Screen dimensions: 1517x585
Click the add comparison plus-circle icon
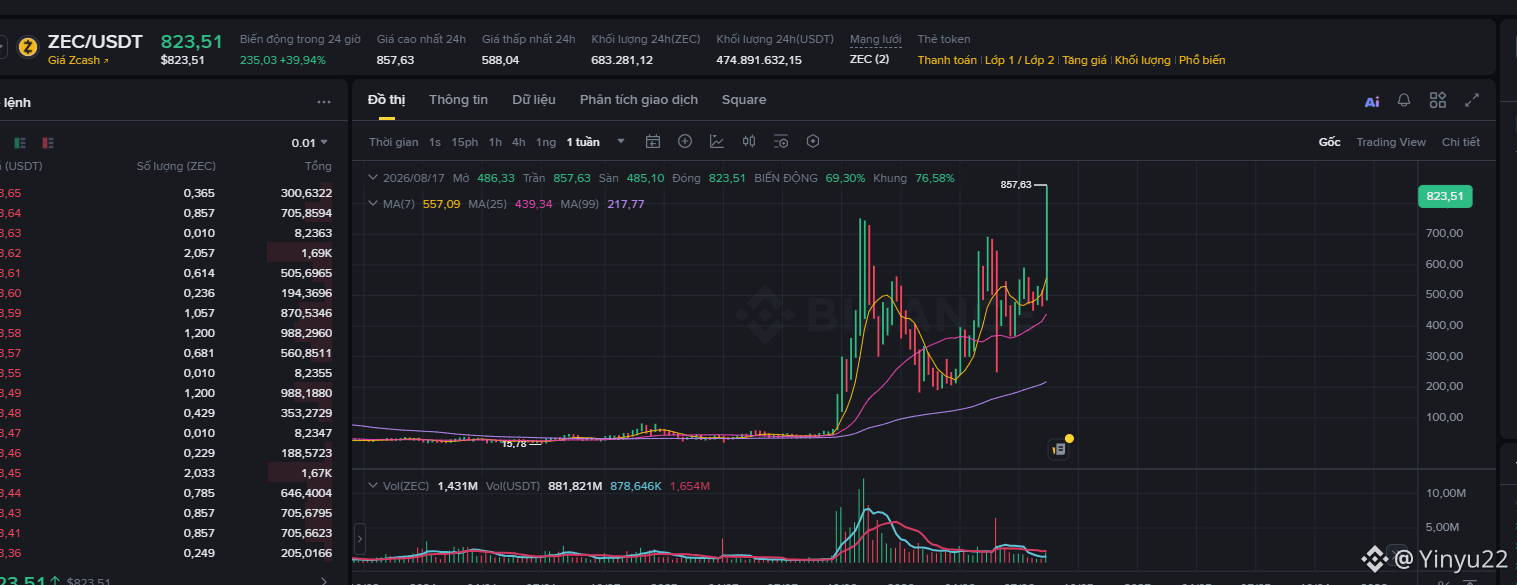point(685,142)
